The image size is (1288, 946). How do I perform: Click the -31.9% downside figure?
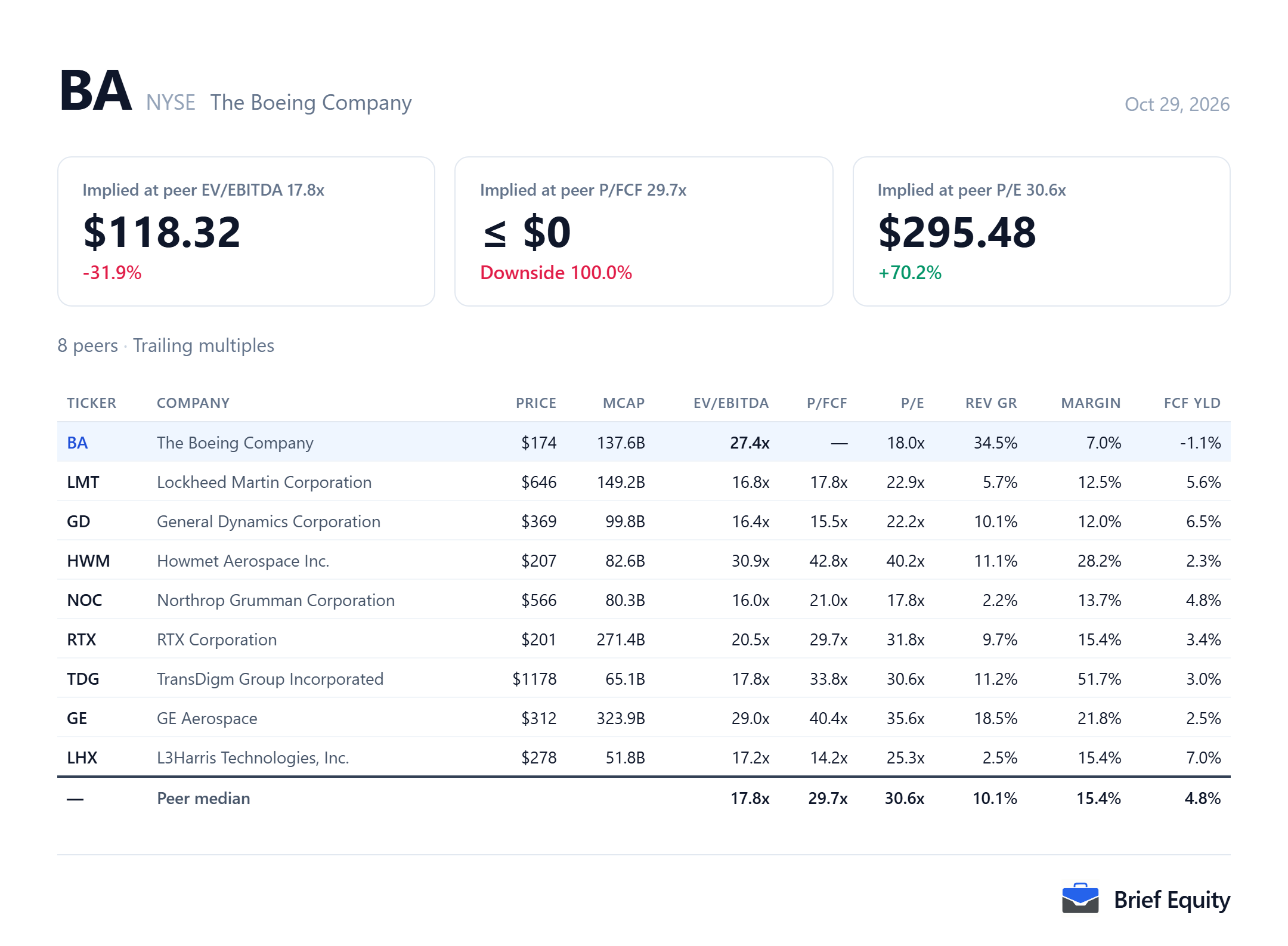point(112,273)
